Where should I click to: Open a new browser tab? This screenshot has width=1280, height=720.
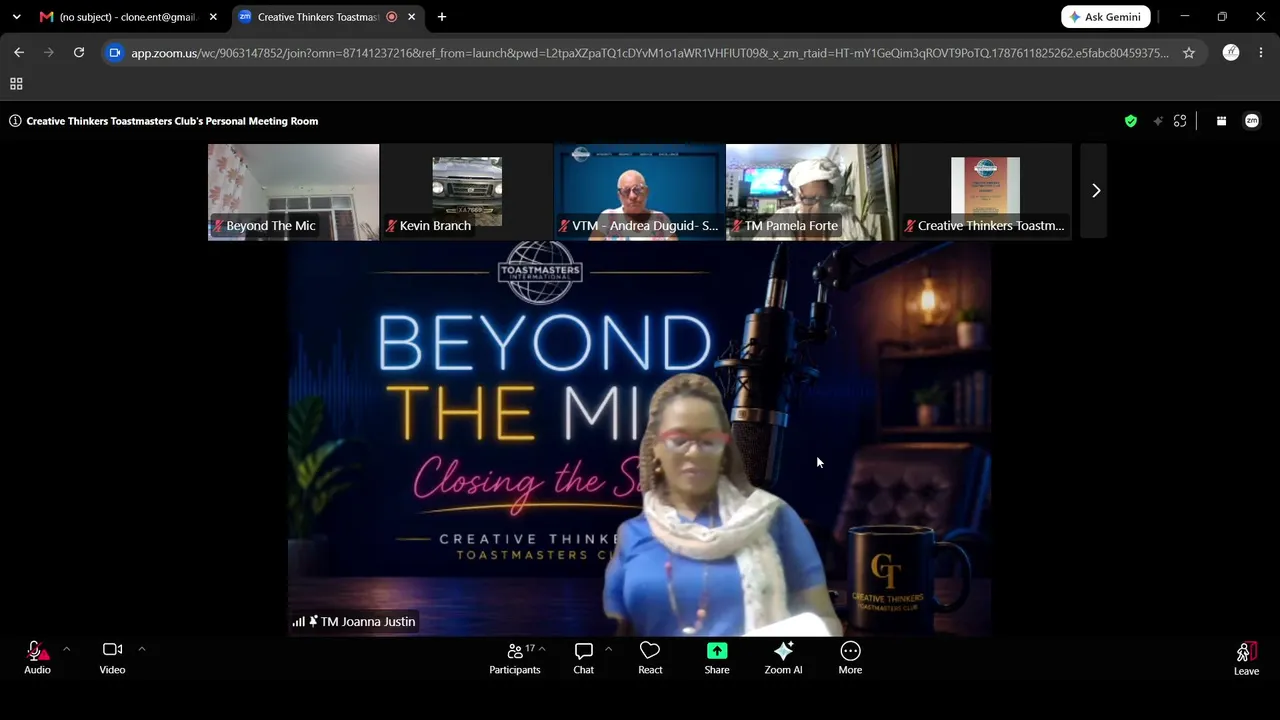[442, 17]
